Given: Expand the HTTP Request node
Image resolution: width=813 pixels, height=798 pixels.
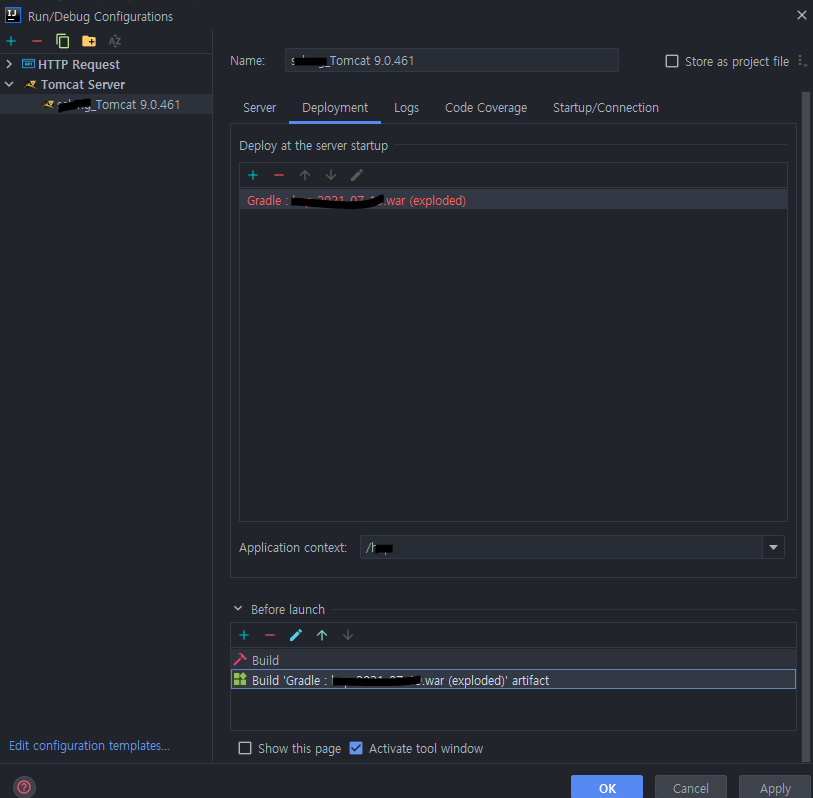Looking at the screenshot, I should 8,63.
